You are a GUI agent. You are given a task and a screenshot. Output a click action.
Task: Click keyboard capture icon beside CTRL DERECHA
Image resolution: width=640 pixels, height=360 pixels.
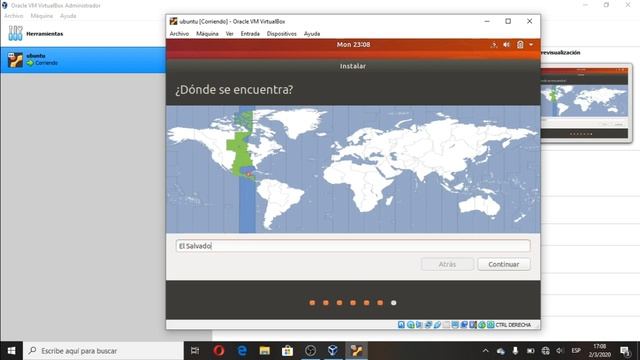tap(491, 324)
